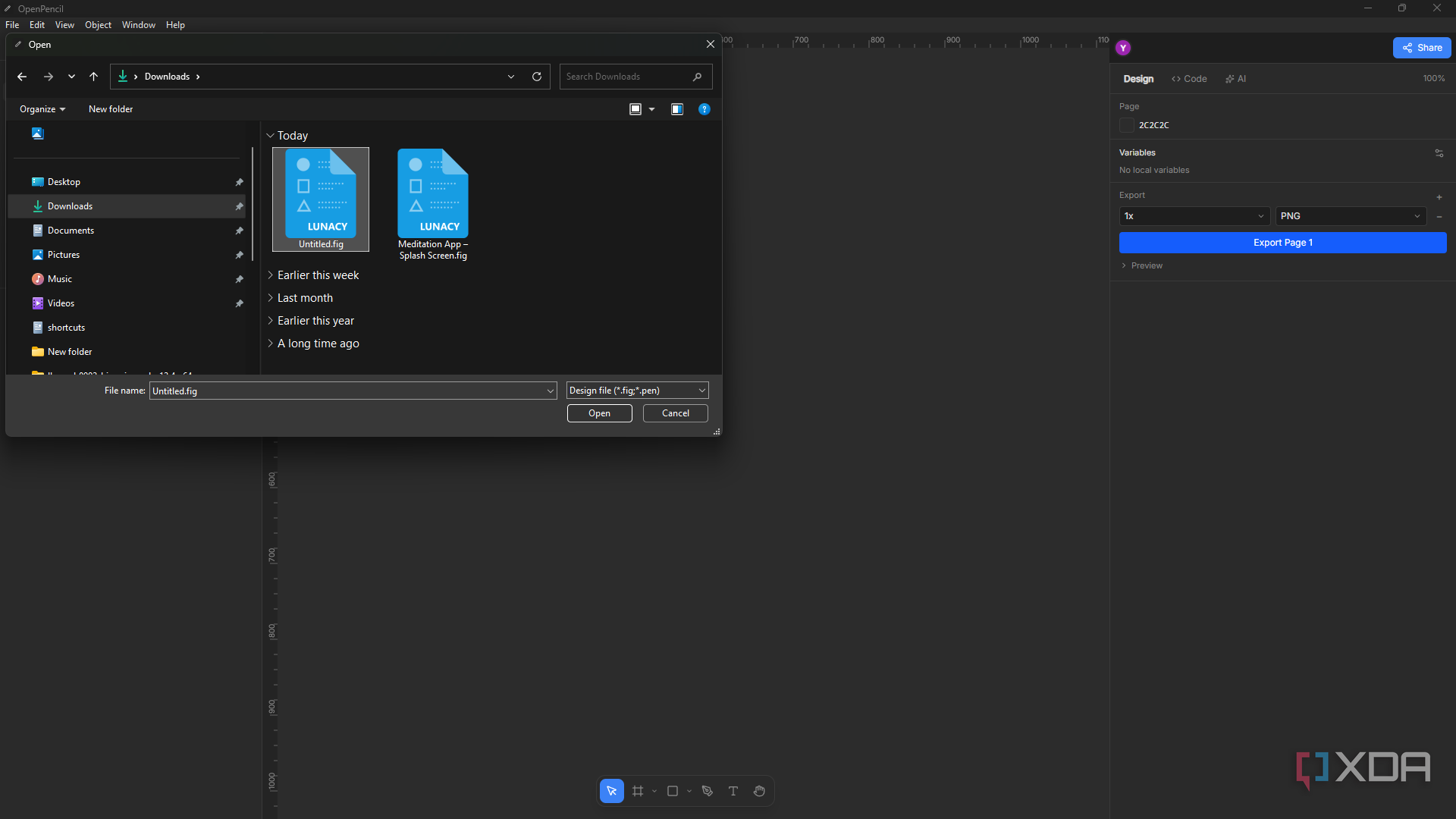
Task: Click the Share button
Action: [1422, 48]
